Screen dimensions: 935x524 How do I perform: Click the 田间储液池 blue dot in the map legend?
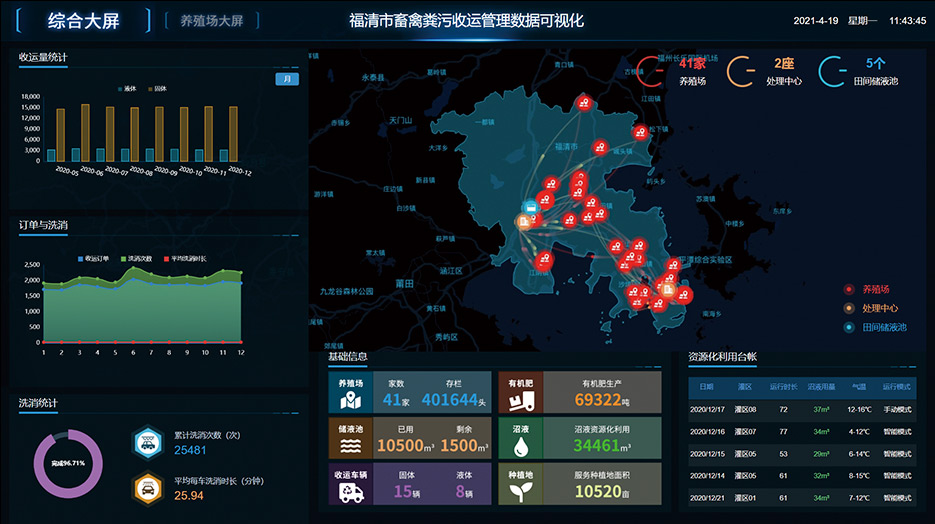849,327
